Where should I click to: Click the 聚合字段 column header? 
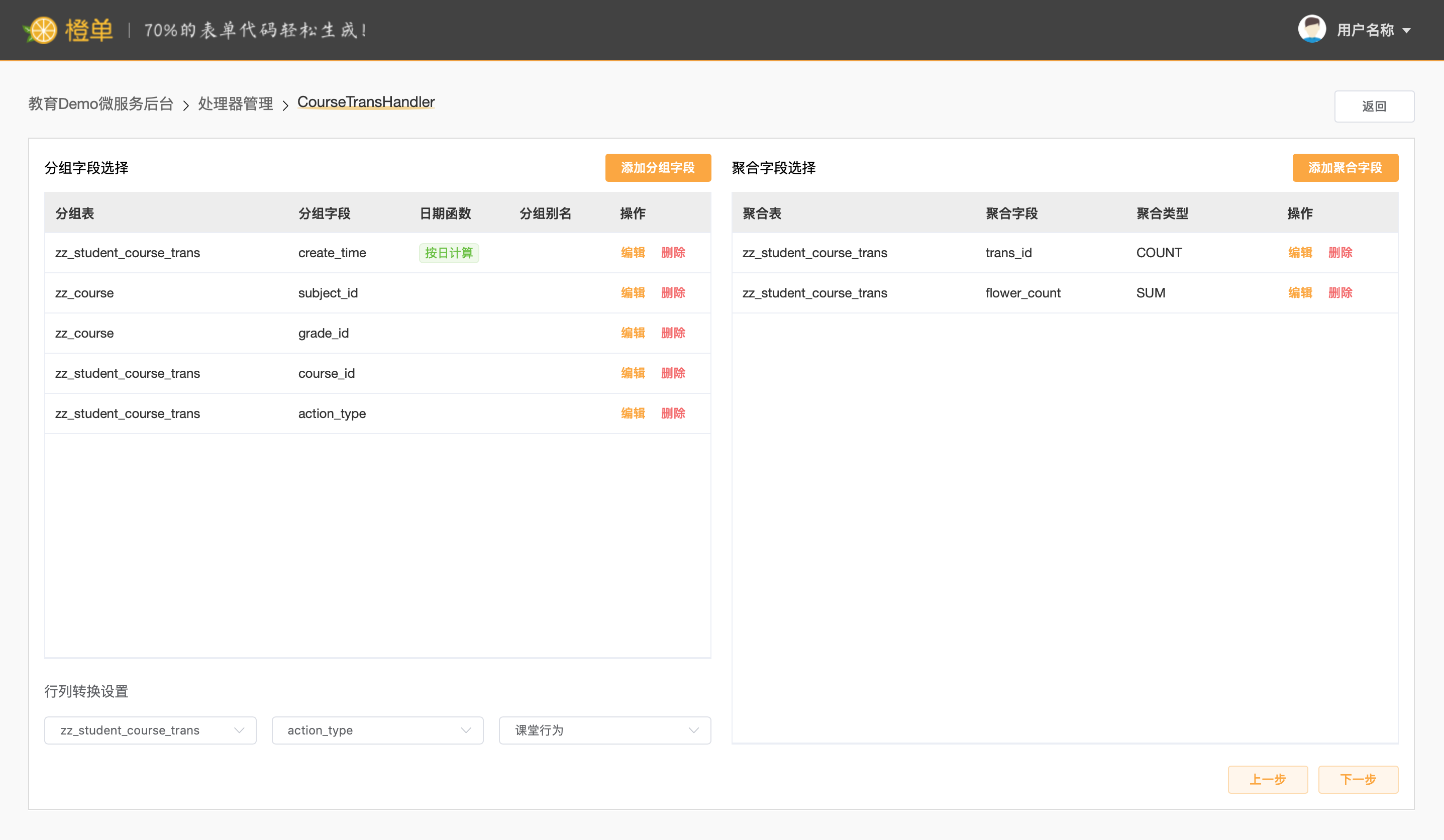pos(1011,213)
